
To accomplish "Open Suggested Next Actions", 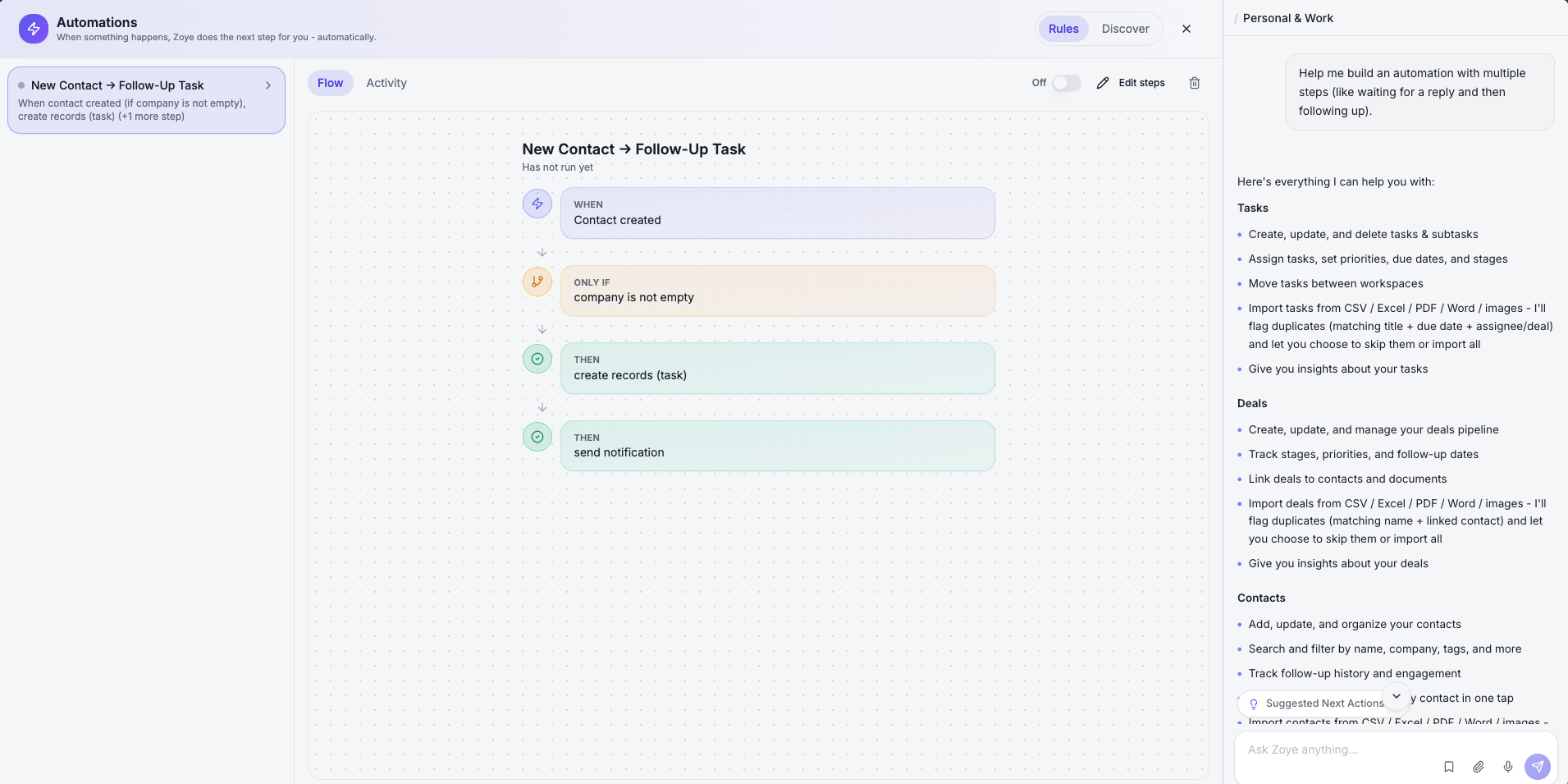I will coord(1315,704).
